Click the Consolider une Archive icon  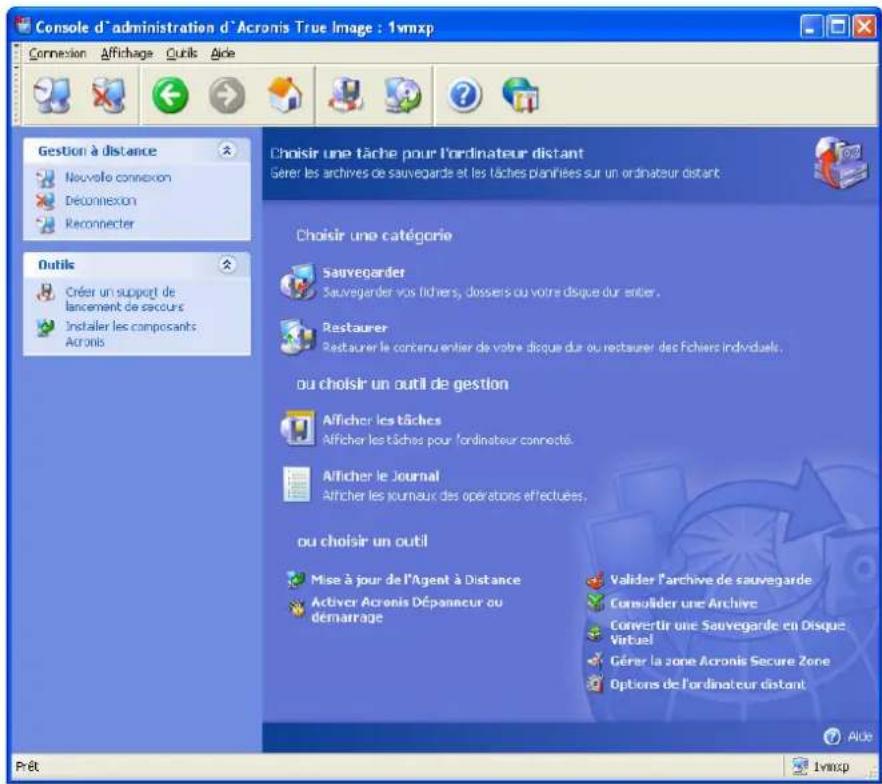[x=595, y=602]
